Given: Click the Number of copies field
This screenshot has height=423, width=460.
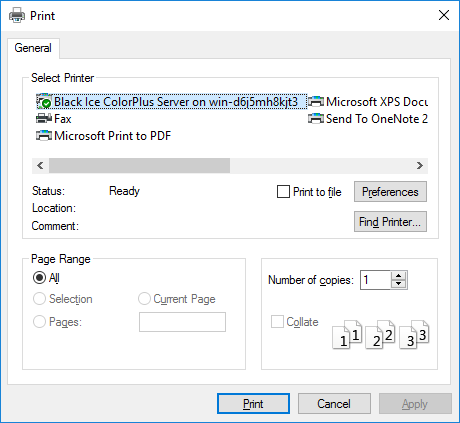Looking at the screenshot, I should pos(376,280).
